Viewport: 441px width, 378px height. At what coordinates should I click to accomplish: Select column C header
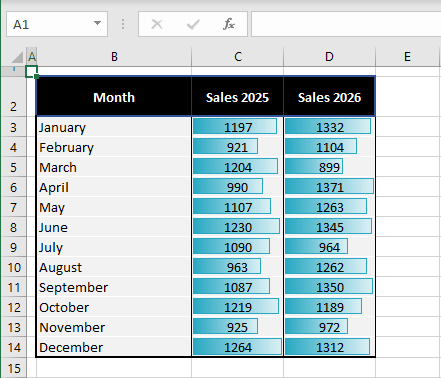[238, 57]
